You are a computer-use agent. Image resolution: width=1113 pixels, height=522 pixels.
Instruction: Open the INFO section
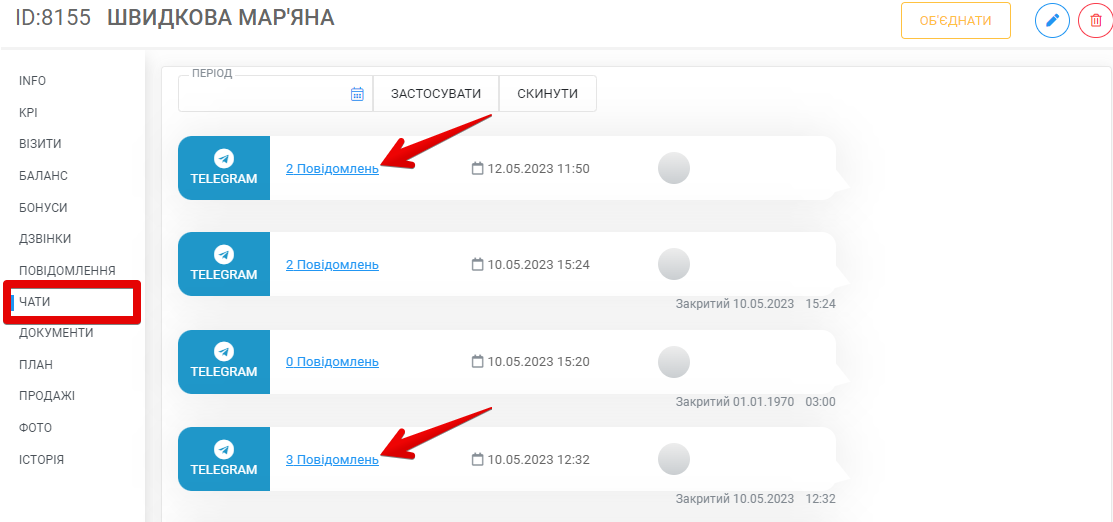(33, 81)
